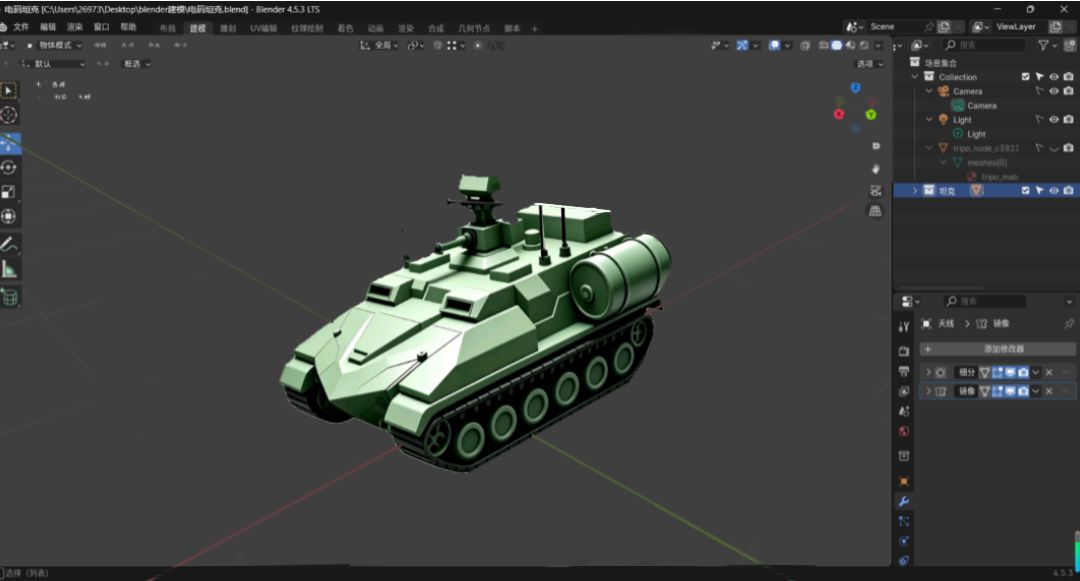Switch to the 几何节点 workspace tab
The height and width of the screenshot is (581, 1080).
pyautogui.click(x=474, y=28)
